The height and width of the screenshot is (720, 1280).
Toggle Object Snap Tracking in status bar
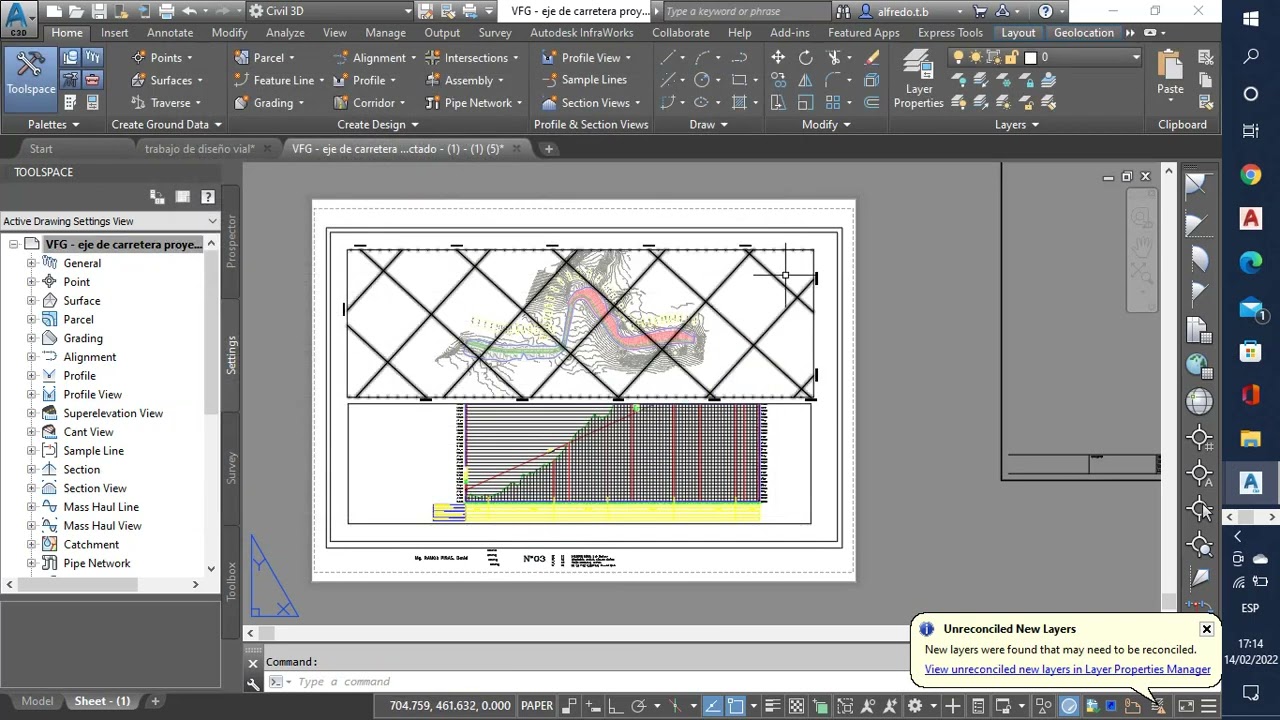tap(712, 706)
